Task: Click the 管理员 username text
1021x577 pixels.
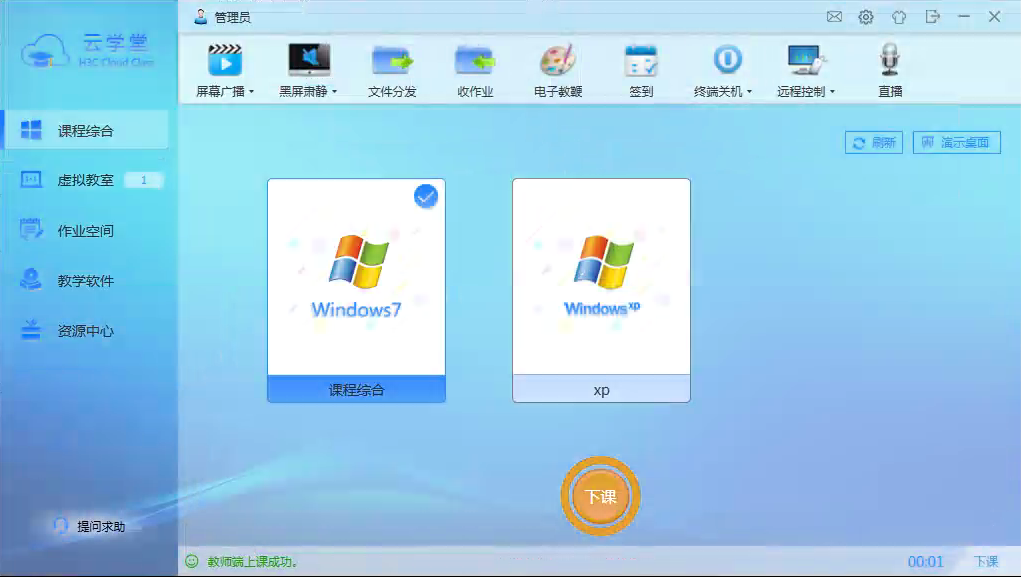Action: (232, 18)
